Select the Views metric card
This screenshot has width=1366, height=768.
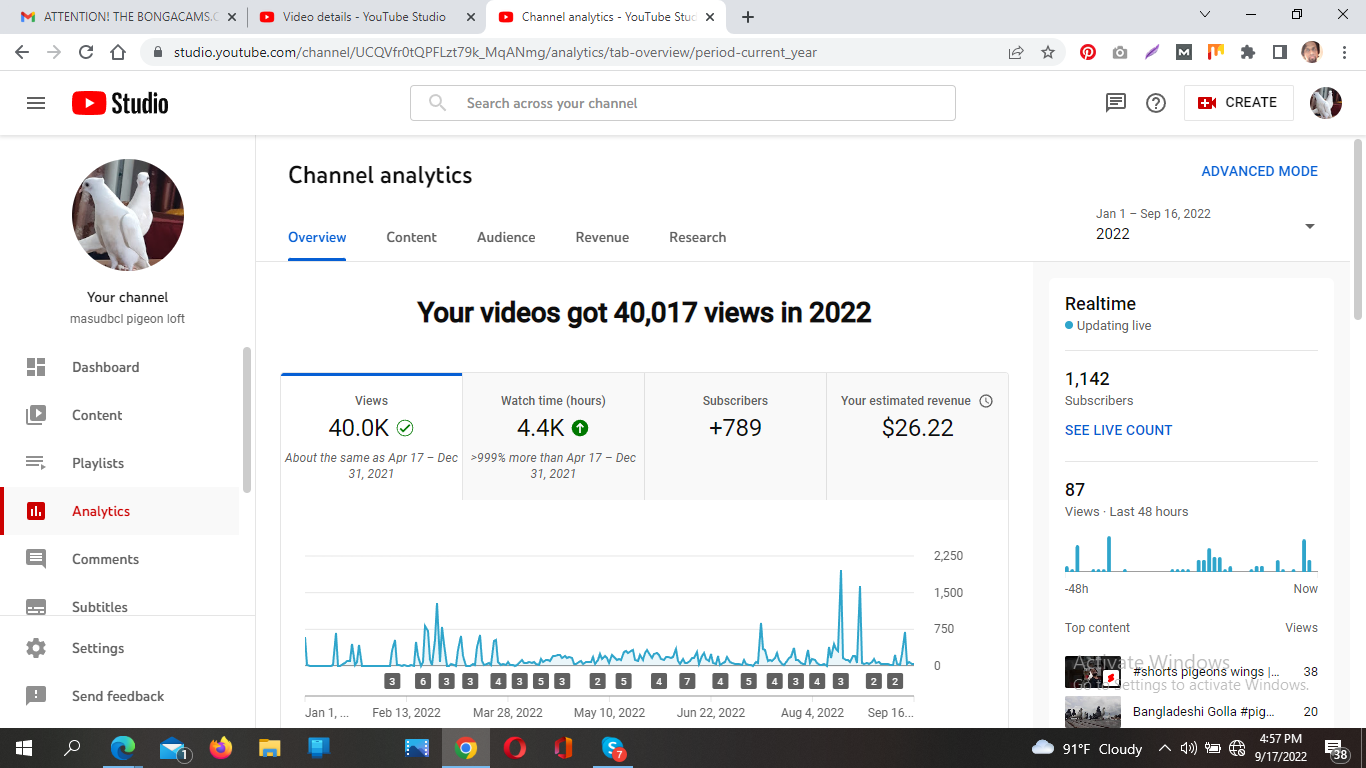(x=371, y=437)
